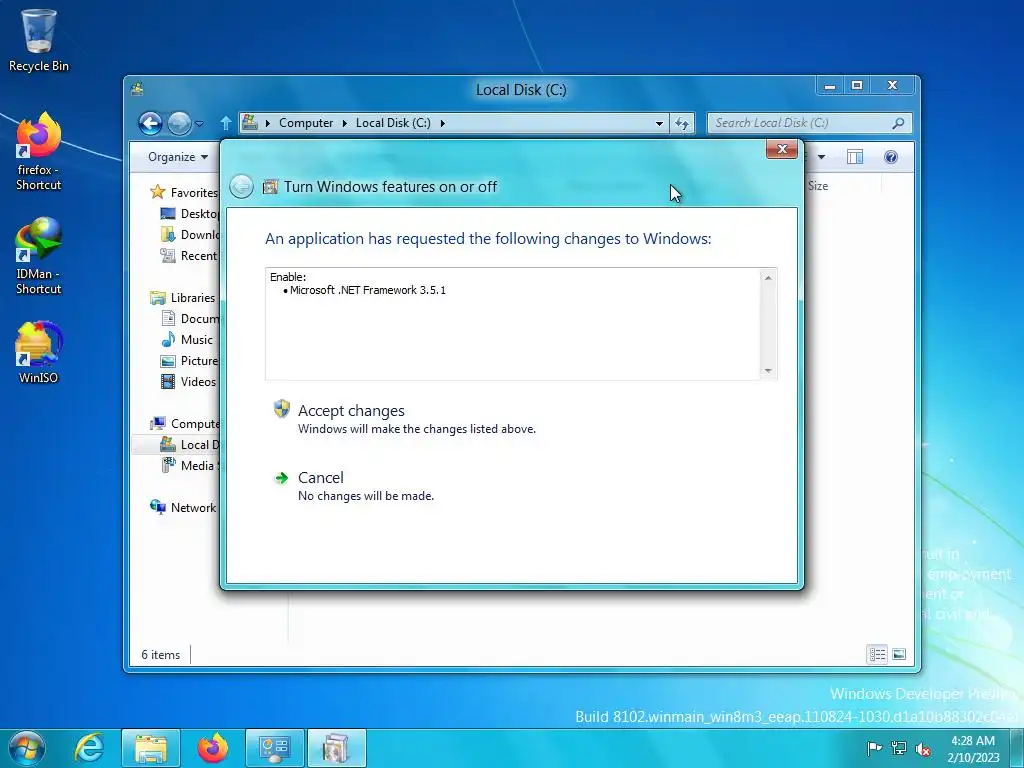Image resolution: width=1024 pixels, height=768 pixels.
Task: Open the WinISO desktop icon
Action: point(39,353)
